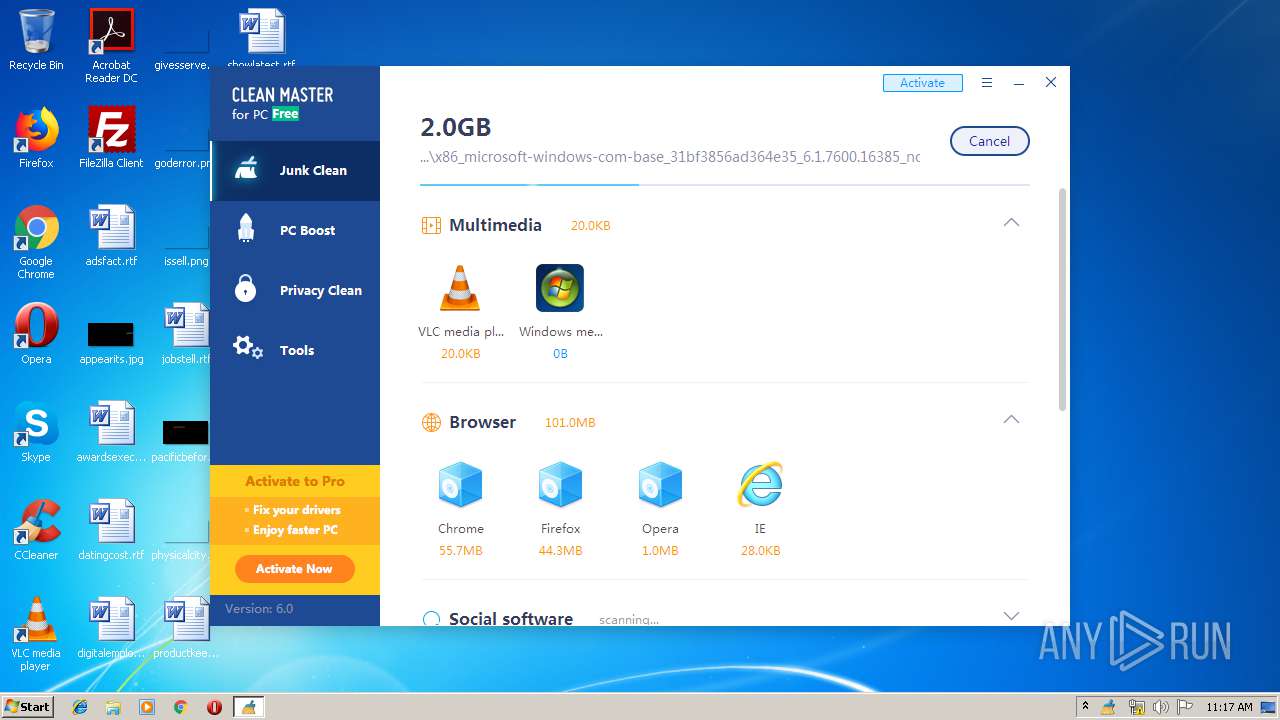Go to the Tools section
The image size is (1280, 720).
pos(295,351)
